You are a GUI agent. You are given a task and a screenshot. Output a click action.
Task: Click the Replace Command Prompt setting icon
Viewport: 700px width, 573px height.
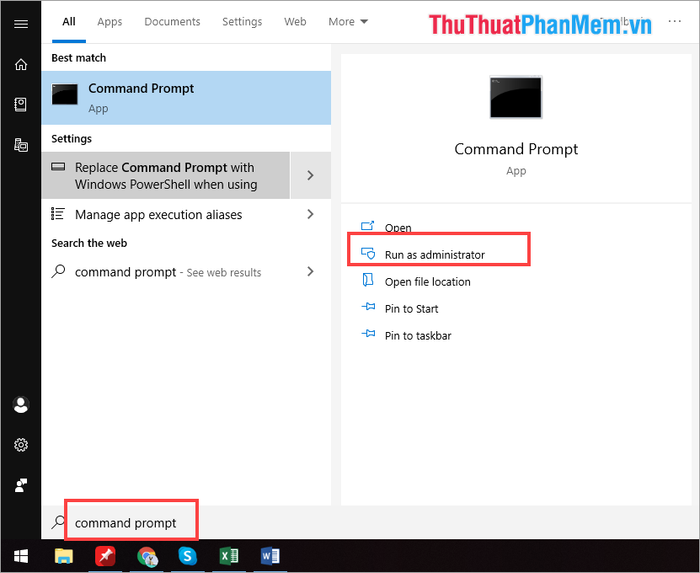point(58,167)
